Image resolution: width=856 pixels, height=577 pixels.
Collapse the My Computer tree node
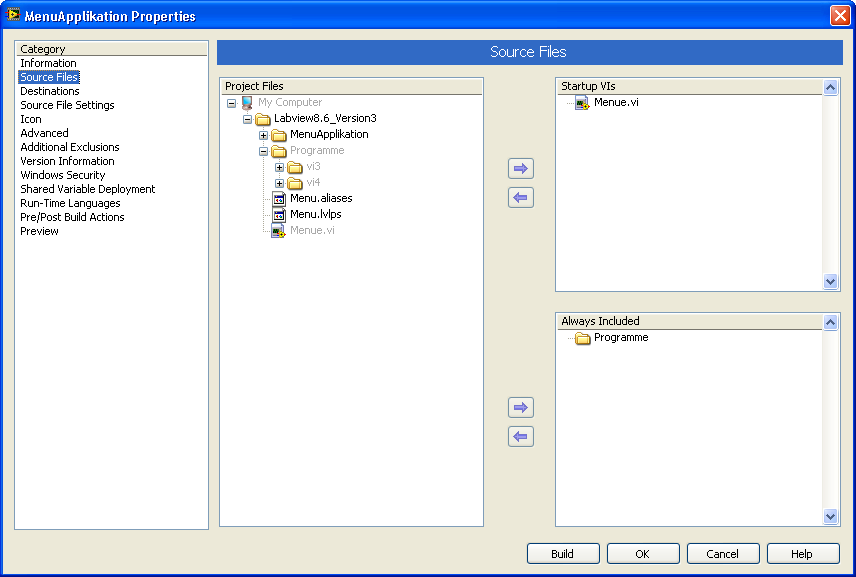(x=231, y=103)
